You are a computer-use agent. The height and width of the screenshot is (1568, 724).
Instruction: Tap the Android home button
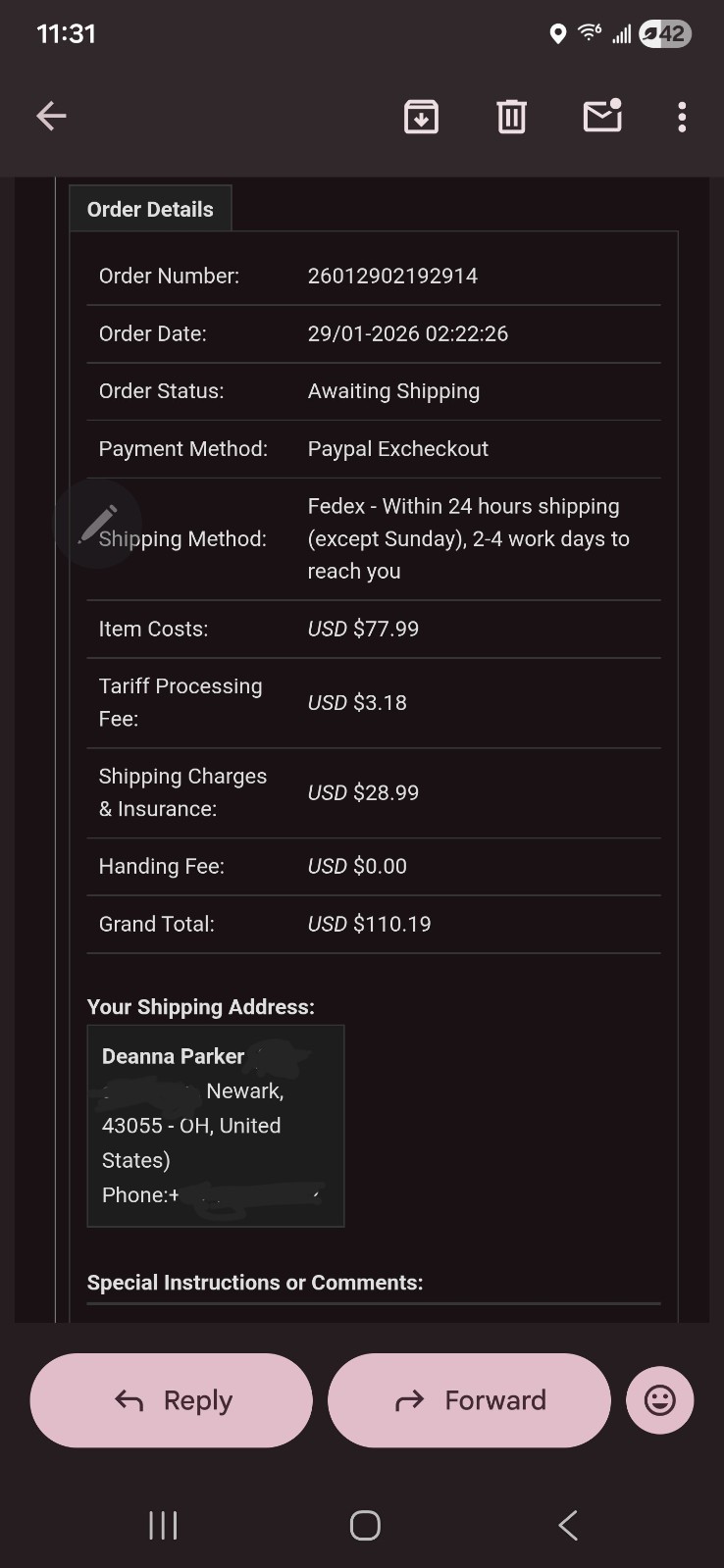point(365,1525)
